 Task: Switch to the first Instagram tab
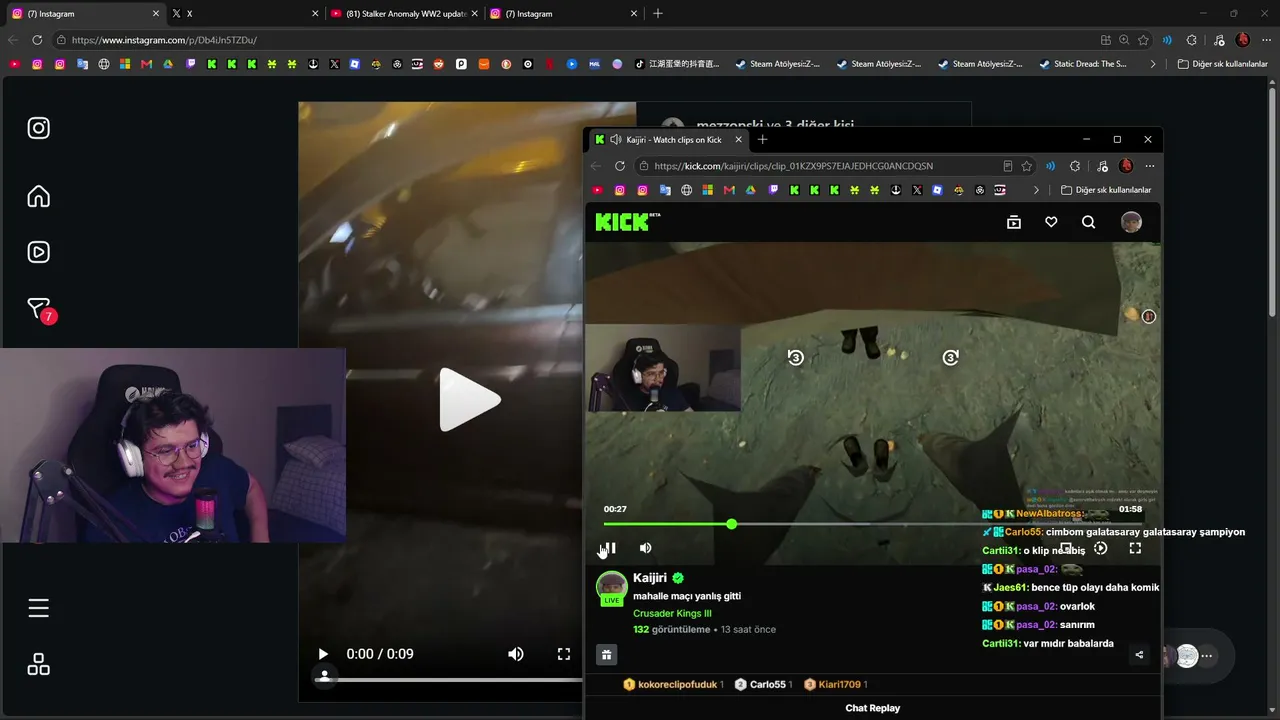click(84, 14)
